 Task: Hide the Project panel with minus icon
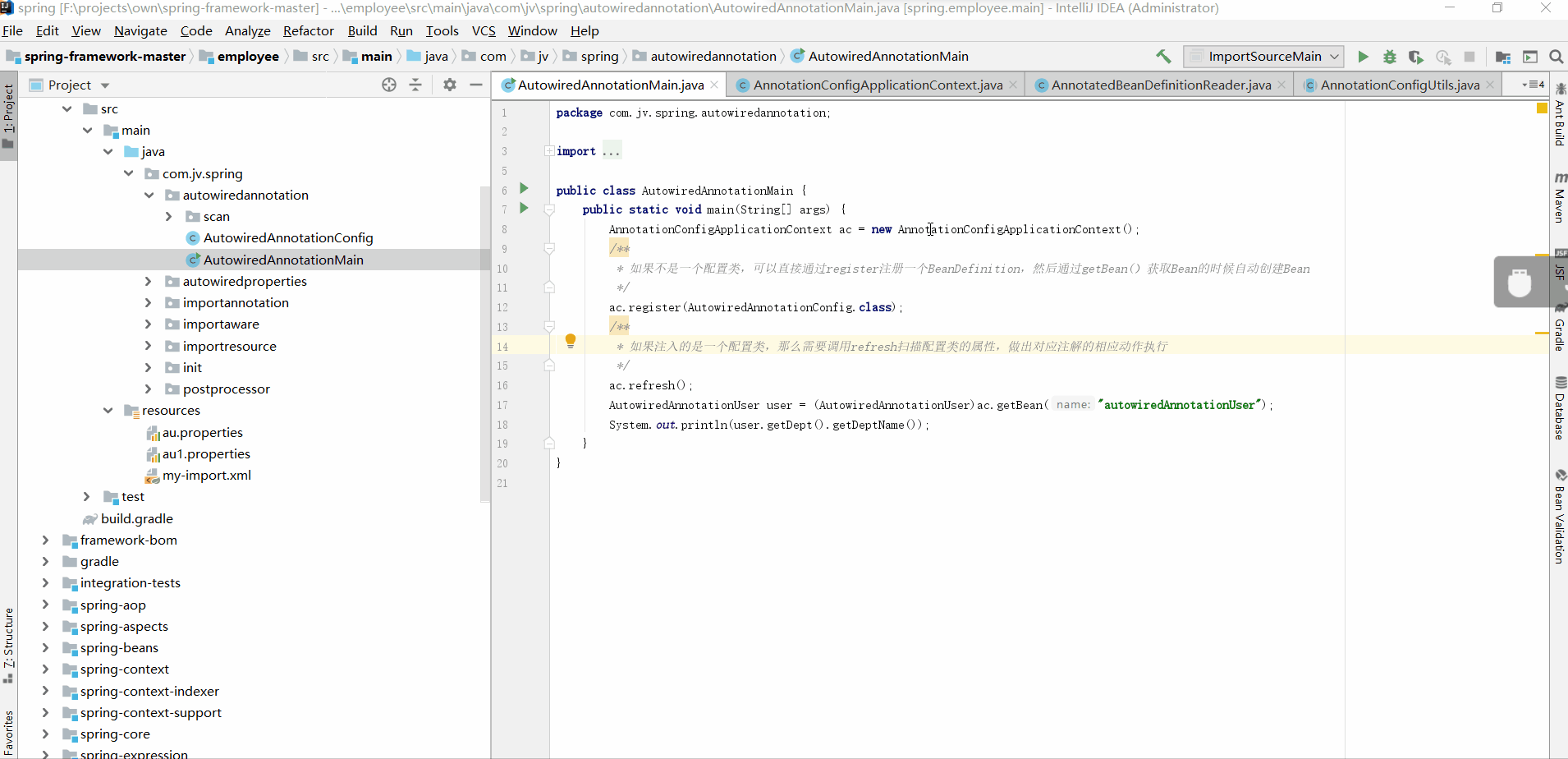(x=476, y=85)
